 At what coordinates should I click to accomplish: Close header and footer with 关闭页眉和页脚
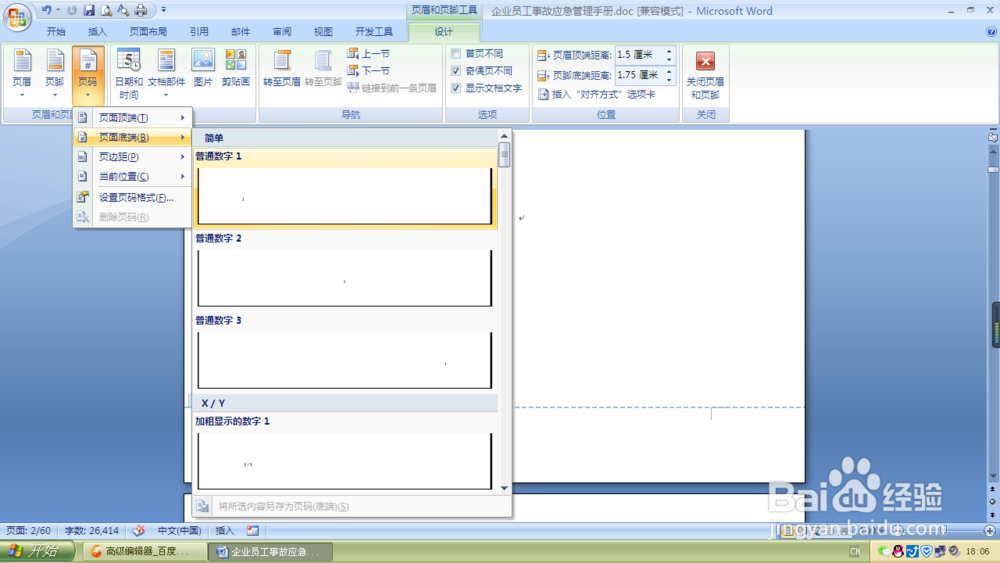[x=705, y=75]
